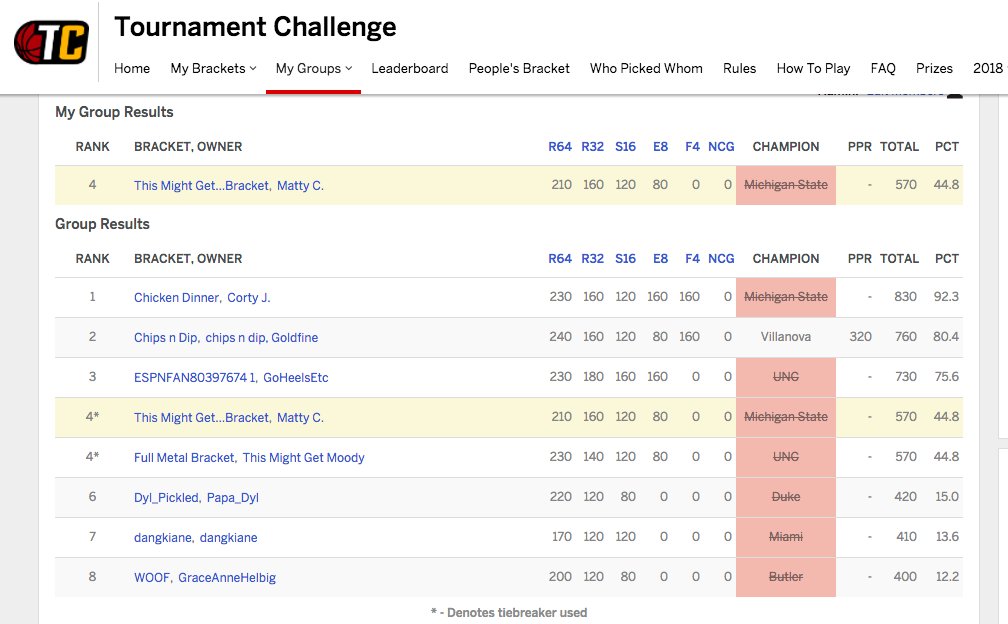Image resolution: width=1008 pixels, height=624 pixels.
Task: Click the crossed-out Miami champion cell
Action: pos(786,537)
